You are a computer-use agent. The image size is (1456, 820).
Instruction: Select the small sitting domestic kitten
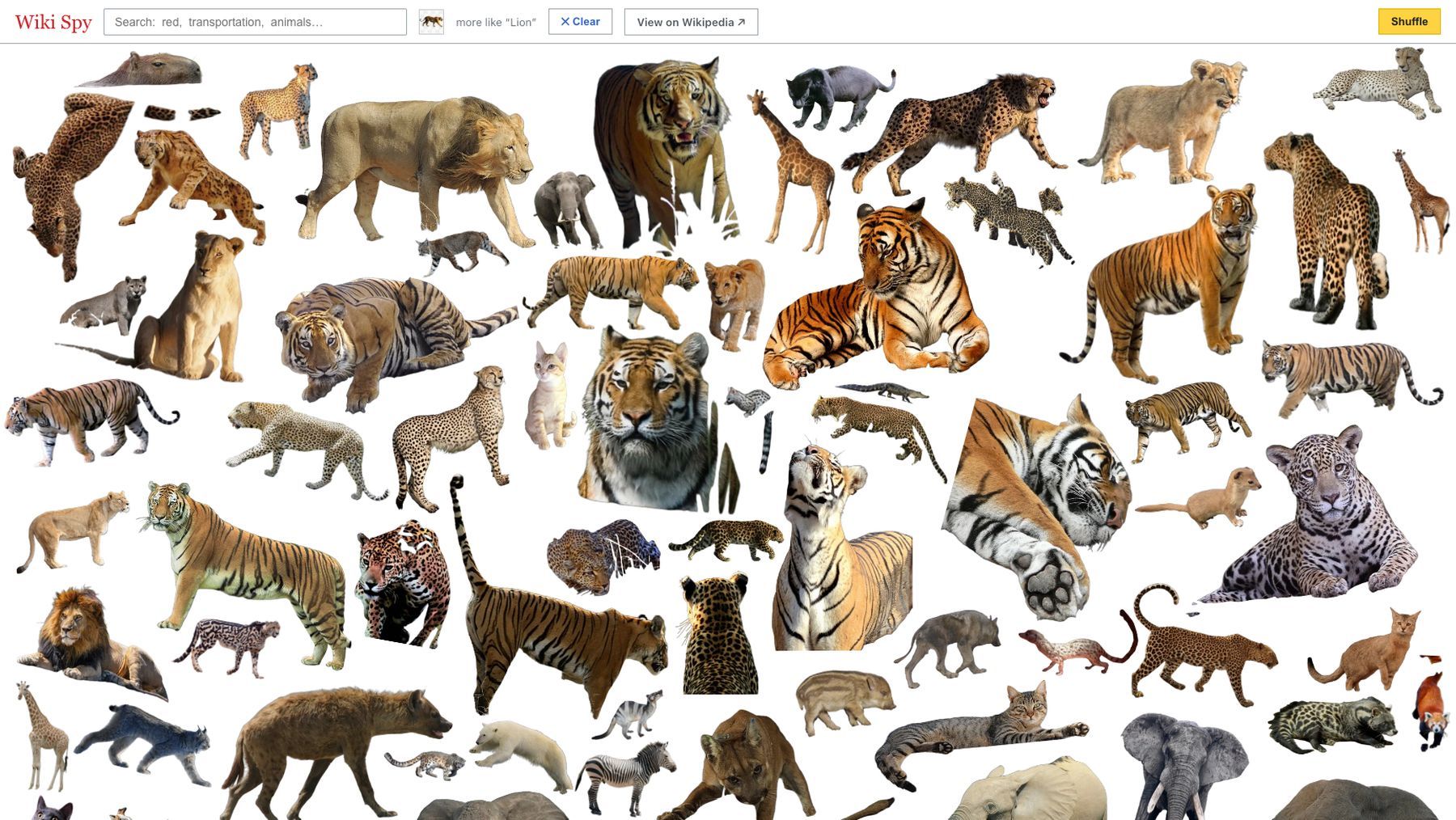pos(549,395)
